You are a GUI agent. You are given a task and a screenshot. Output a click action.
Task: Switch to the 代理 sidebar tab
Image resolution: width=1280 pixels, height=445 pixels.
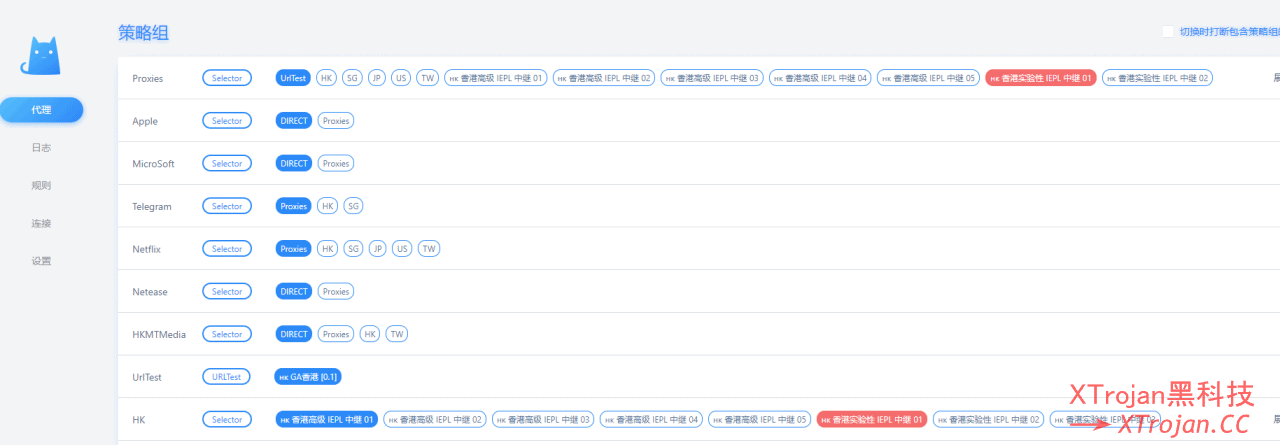coord(41,110)
